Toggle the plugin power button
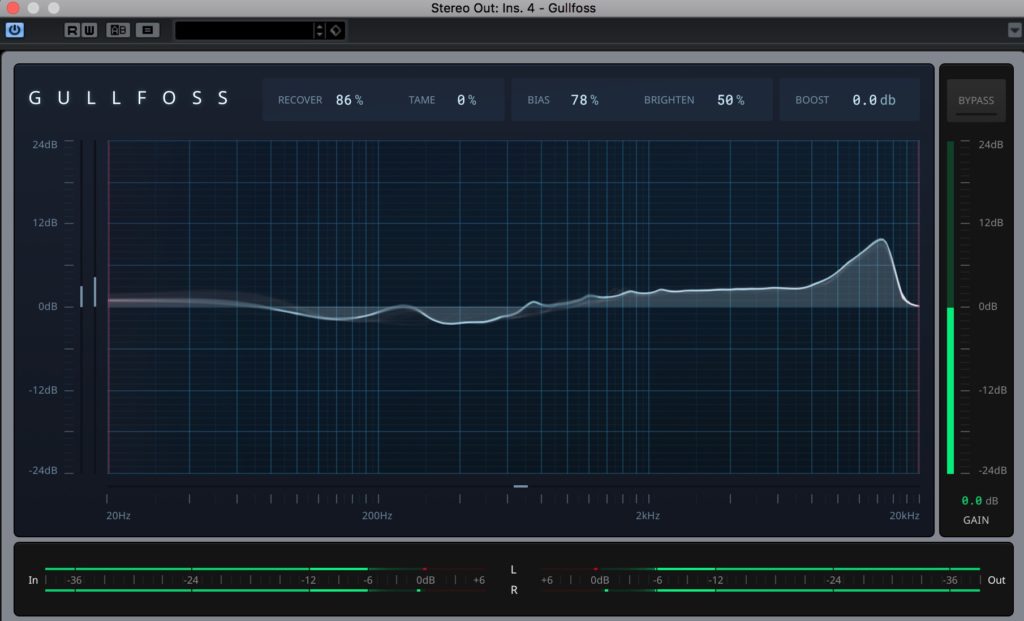The height and width of the screenshot is (621, 1024). coord(14,30)
